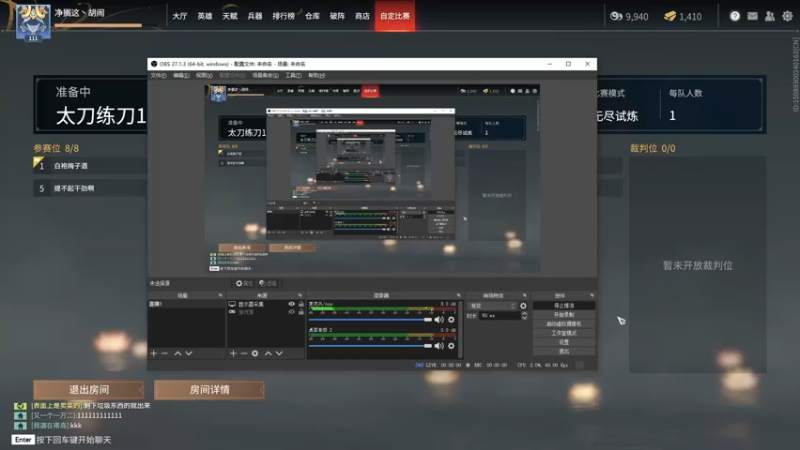Open source properties gear in 来源 panel footer
The height and width of the screenshot is (450, 800).
pyautogui.click(x=255, y=353)
